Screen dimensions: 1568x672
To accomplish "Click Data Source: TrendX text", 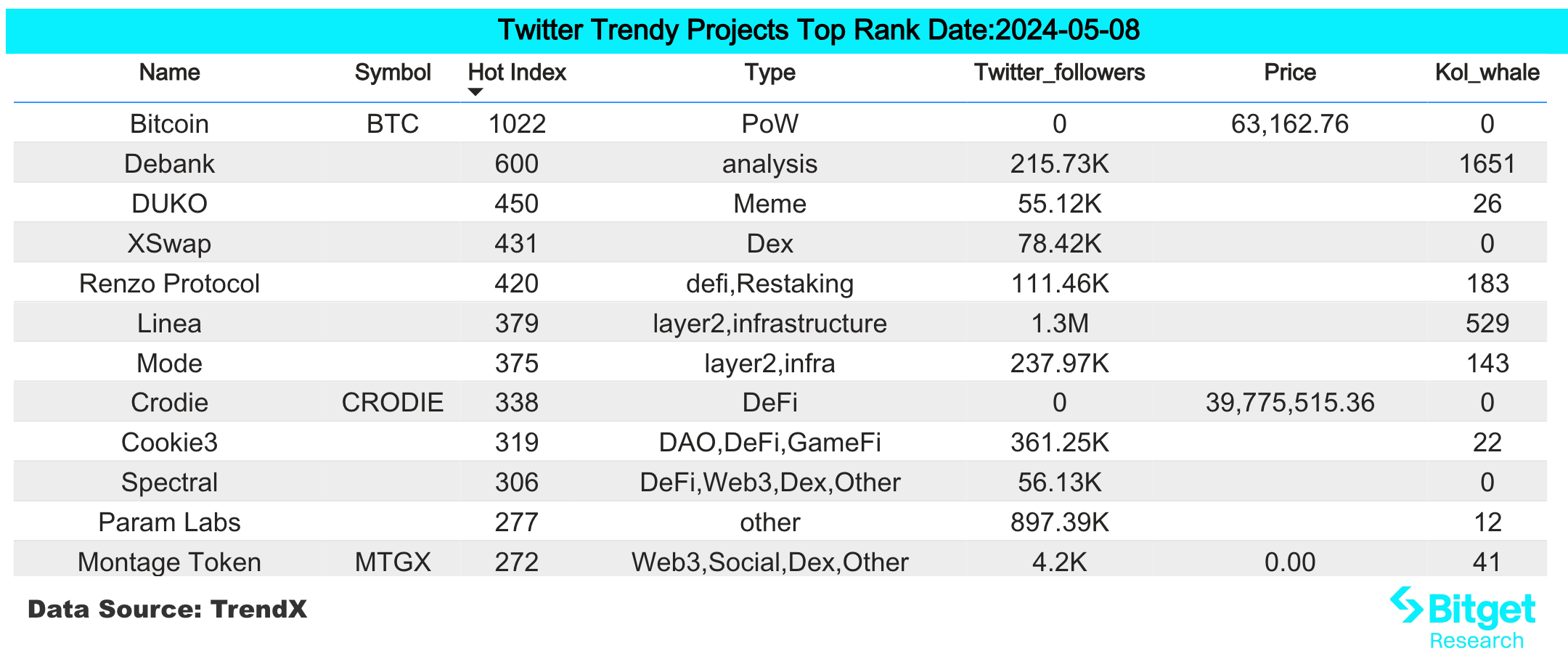I will click(167, 609).
